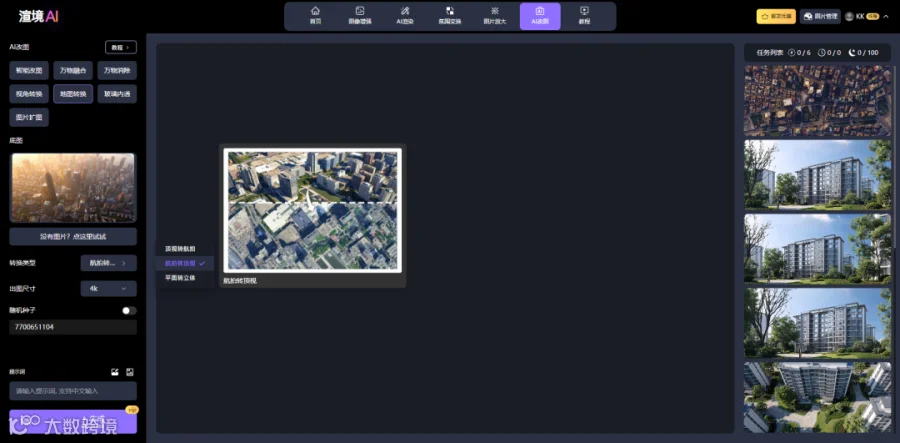Open the fourth task thumbnail, apartment building
Viewport: 900px width, 443px height.
[x=817, y=322]
